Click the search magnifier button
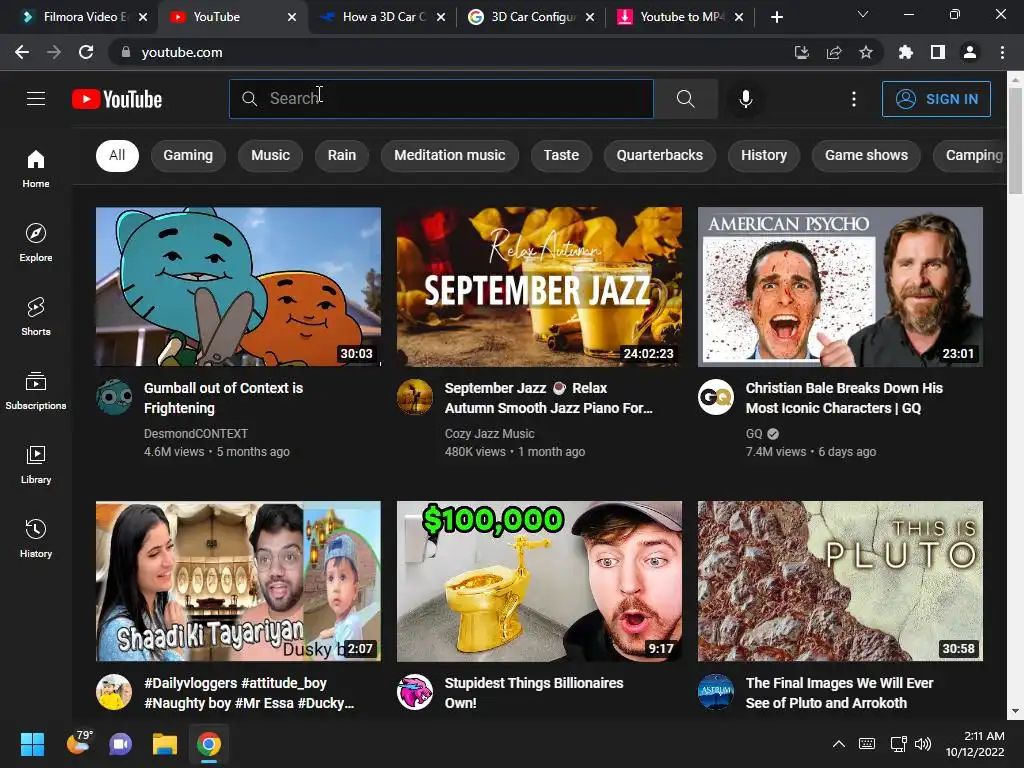The height and width of the screenshot is (768, 1024). click(686, 99)
